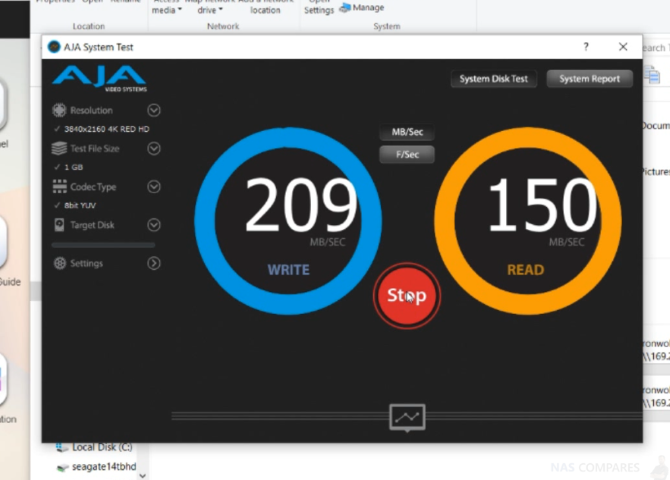670x480 pixels.
Task: Click the Codec Type label
Action: coord(93,187)
